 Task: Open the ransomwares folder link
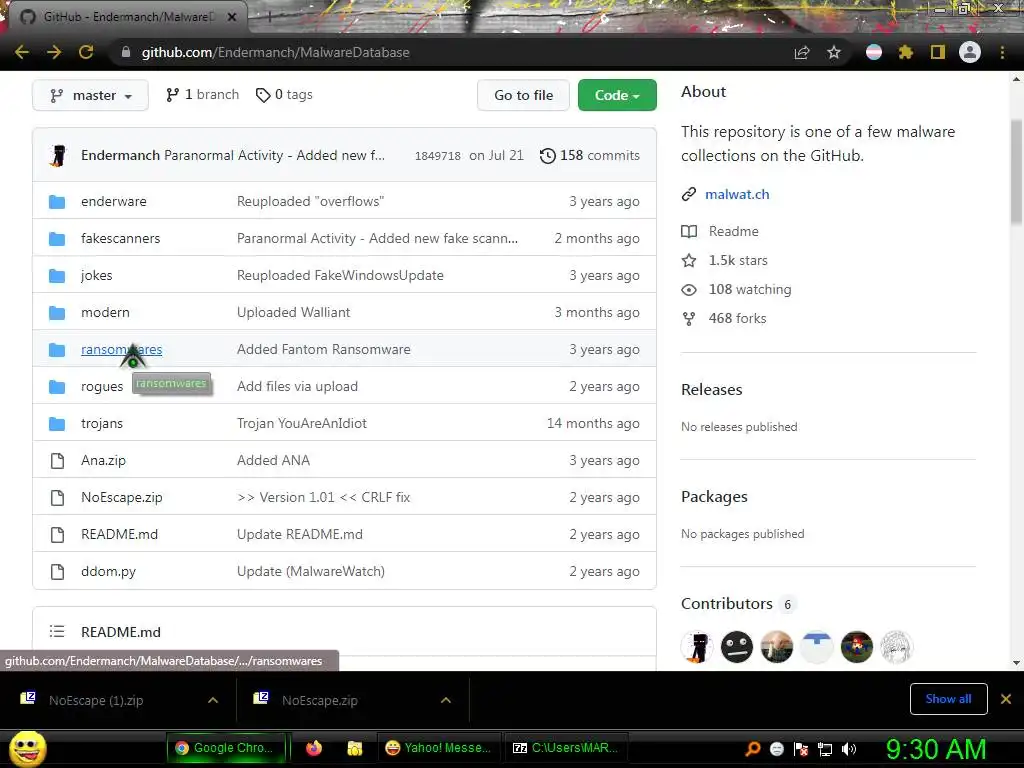pos(121,349)
